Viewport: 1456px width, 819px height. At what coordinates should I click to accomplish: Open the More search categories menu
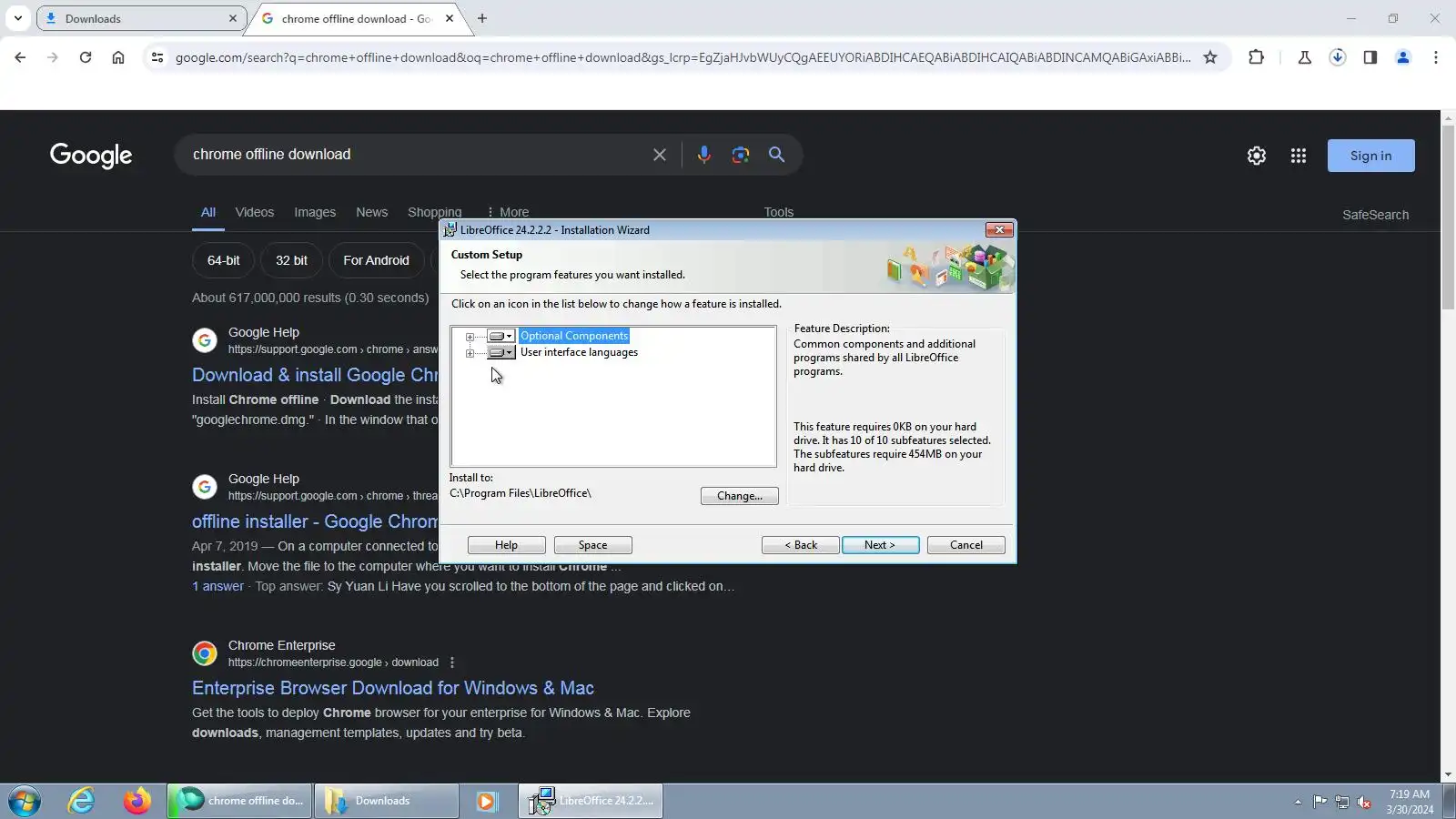click(x=508, y=212)
